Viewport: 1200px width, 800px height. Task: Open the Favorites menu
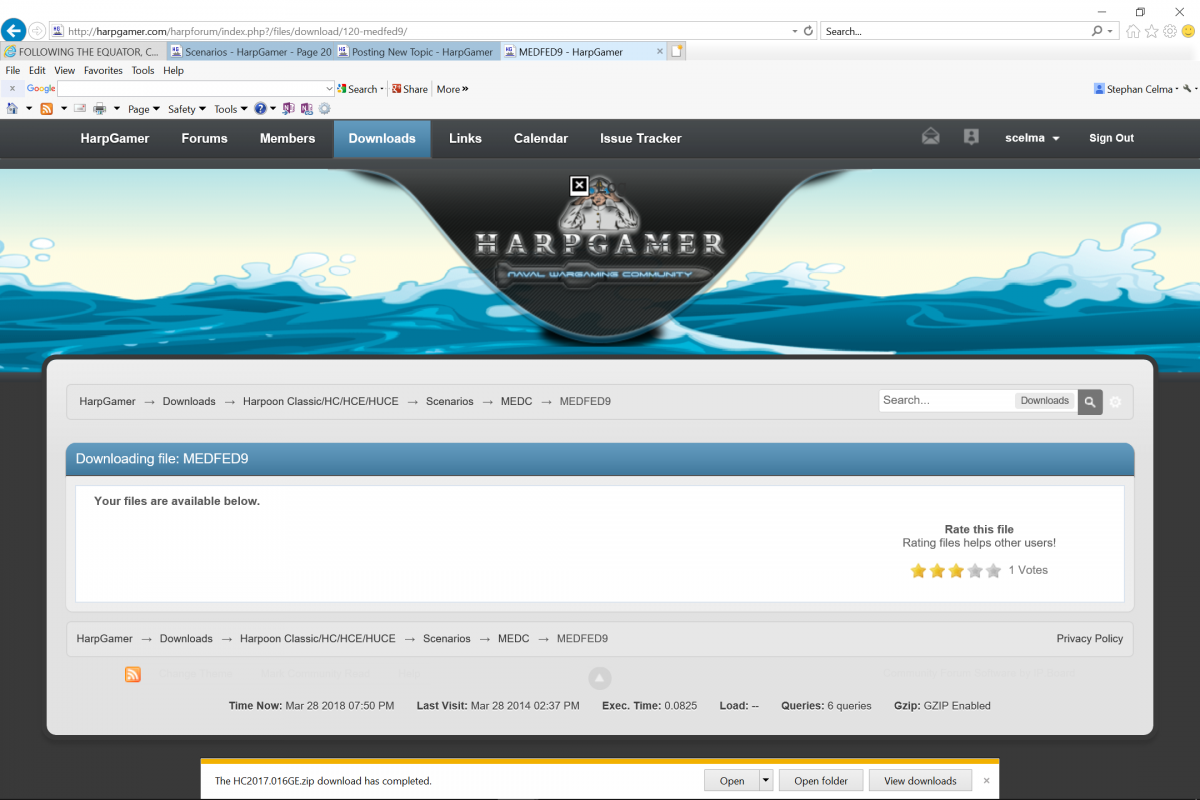103,71
